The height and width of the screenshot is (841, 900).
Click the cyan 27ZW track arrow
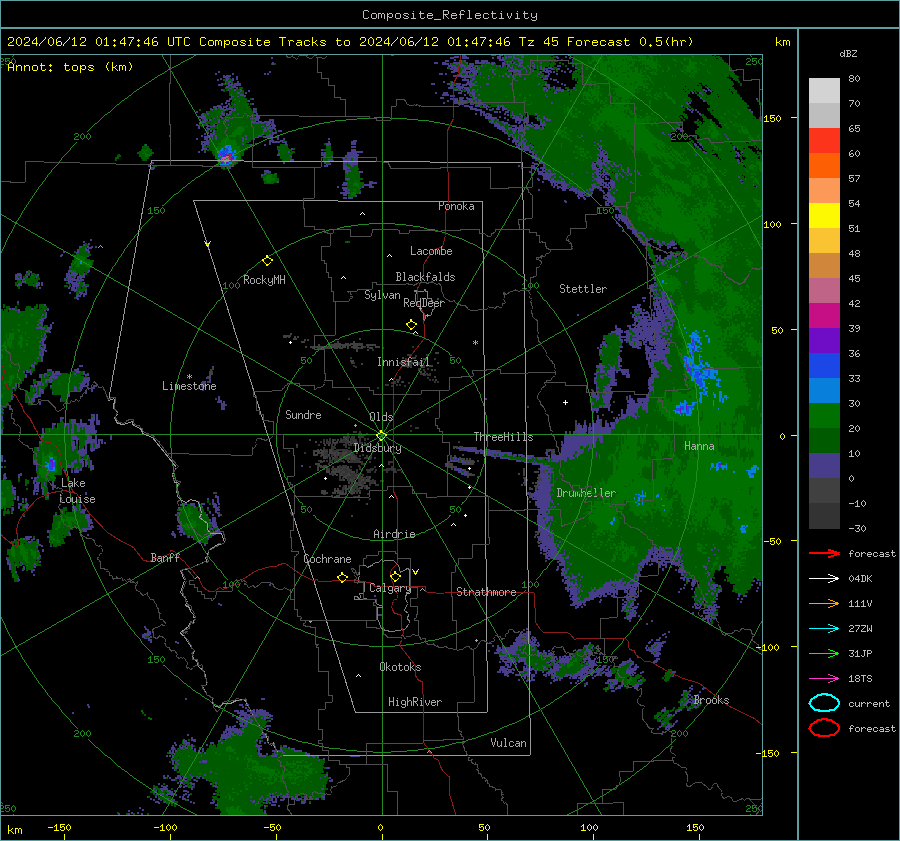point(824,628)
